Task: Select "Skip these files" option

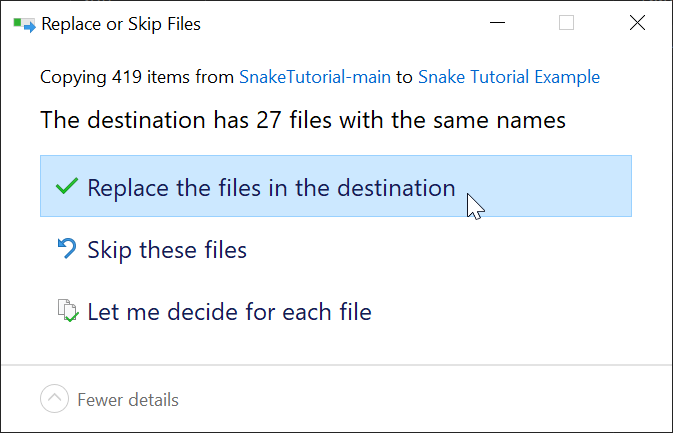Action: [166, 249]
